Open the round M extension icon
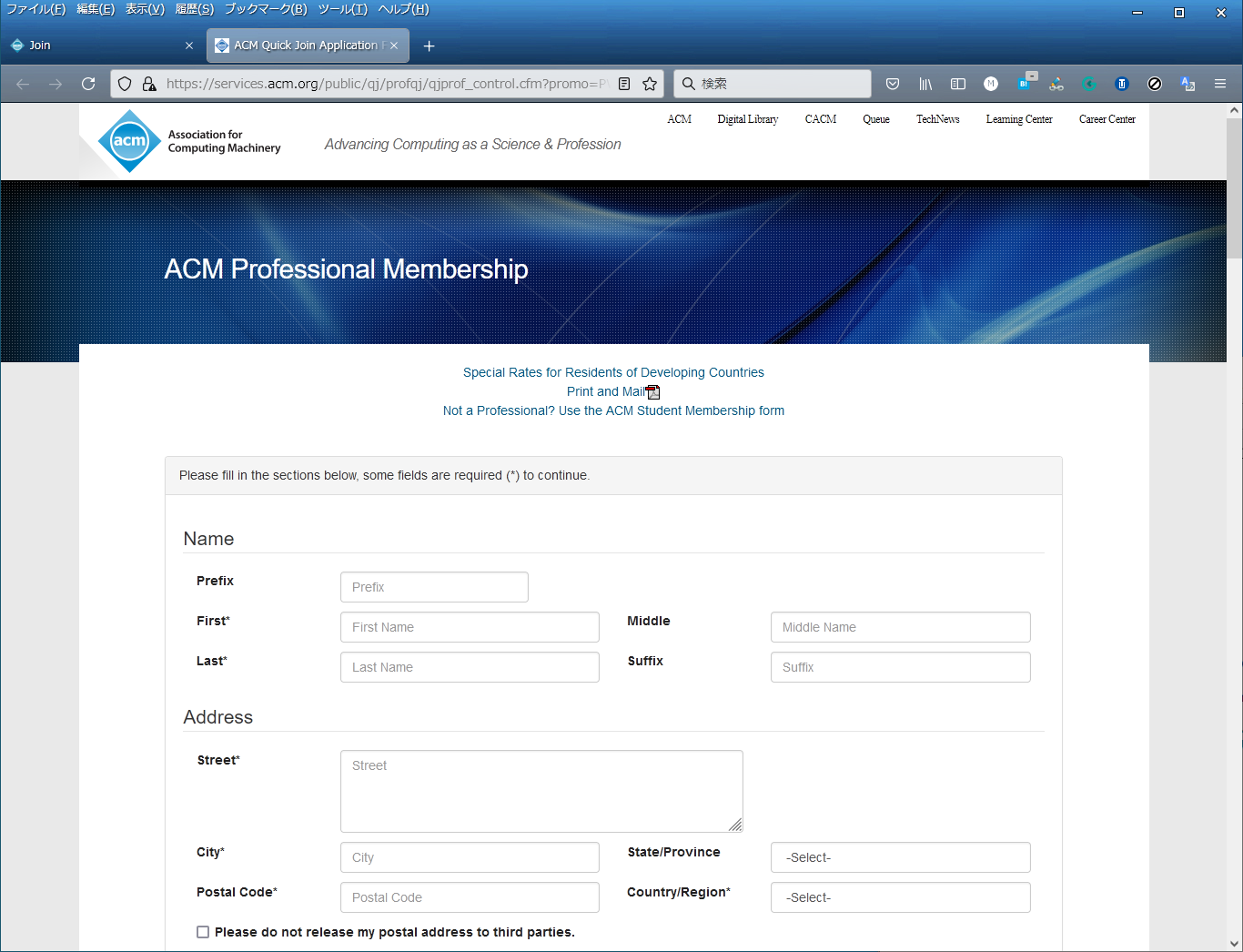 point(991,84)
